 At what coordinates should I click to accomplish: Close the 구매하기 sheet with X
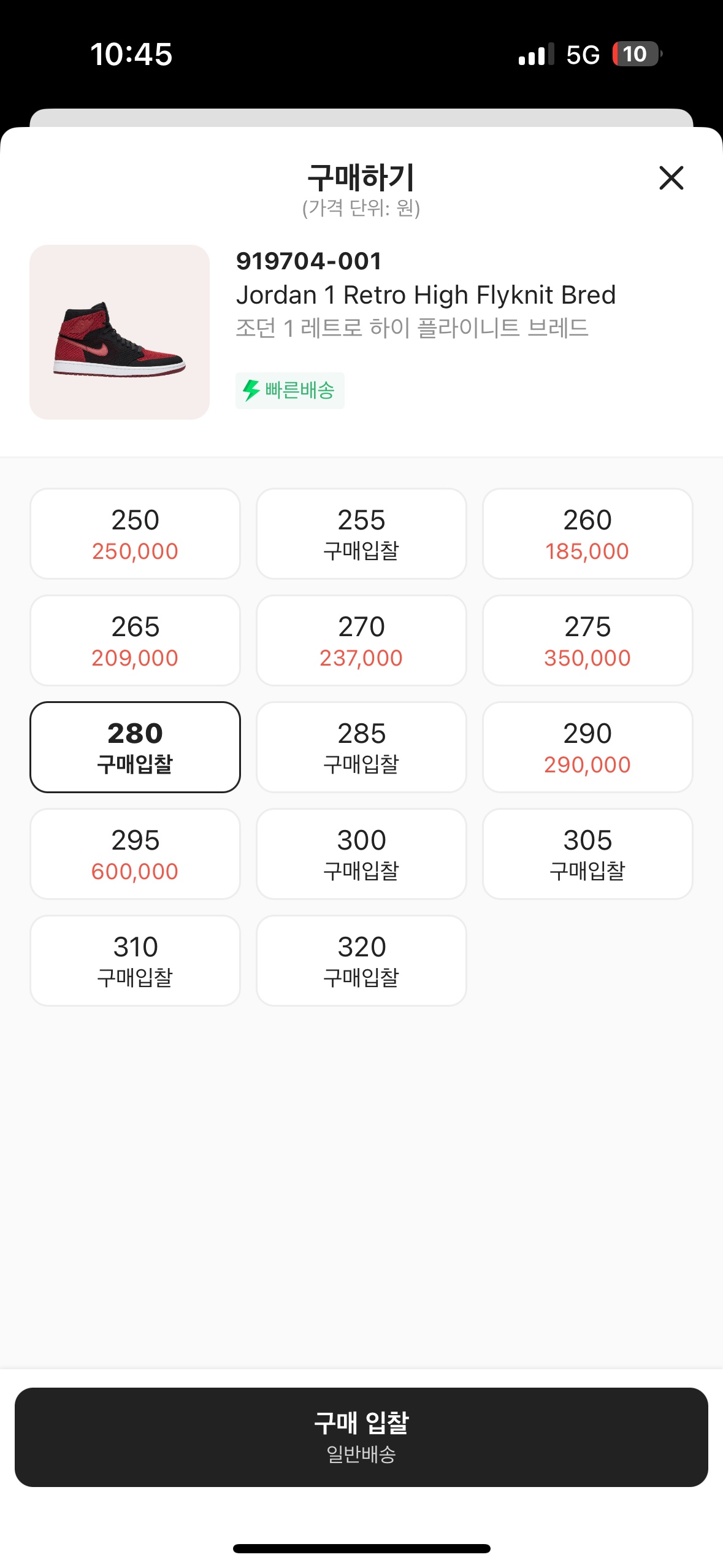click(x=671, y=178)
